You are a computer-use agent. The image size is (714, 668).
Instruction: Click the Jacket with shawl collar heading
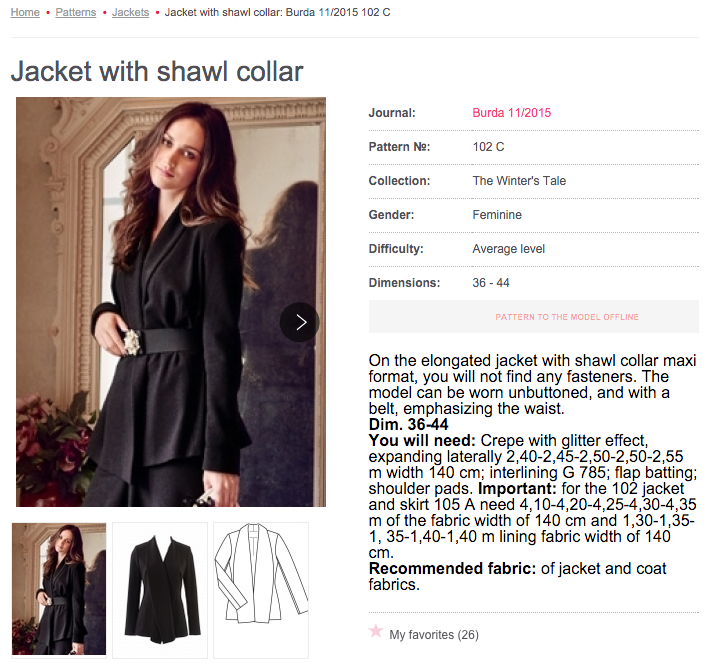pyautogui.click(x=157, y=71)
